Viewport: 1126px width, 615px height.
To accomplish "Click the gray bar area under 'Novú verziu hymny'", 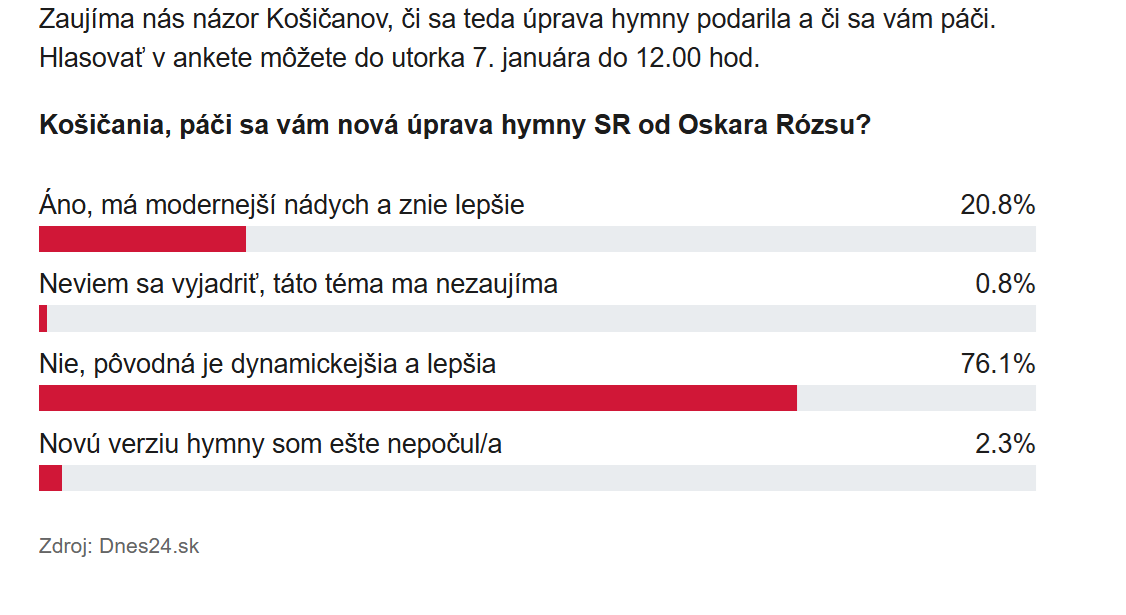I will tap(548, 478).
